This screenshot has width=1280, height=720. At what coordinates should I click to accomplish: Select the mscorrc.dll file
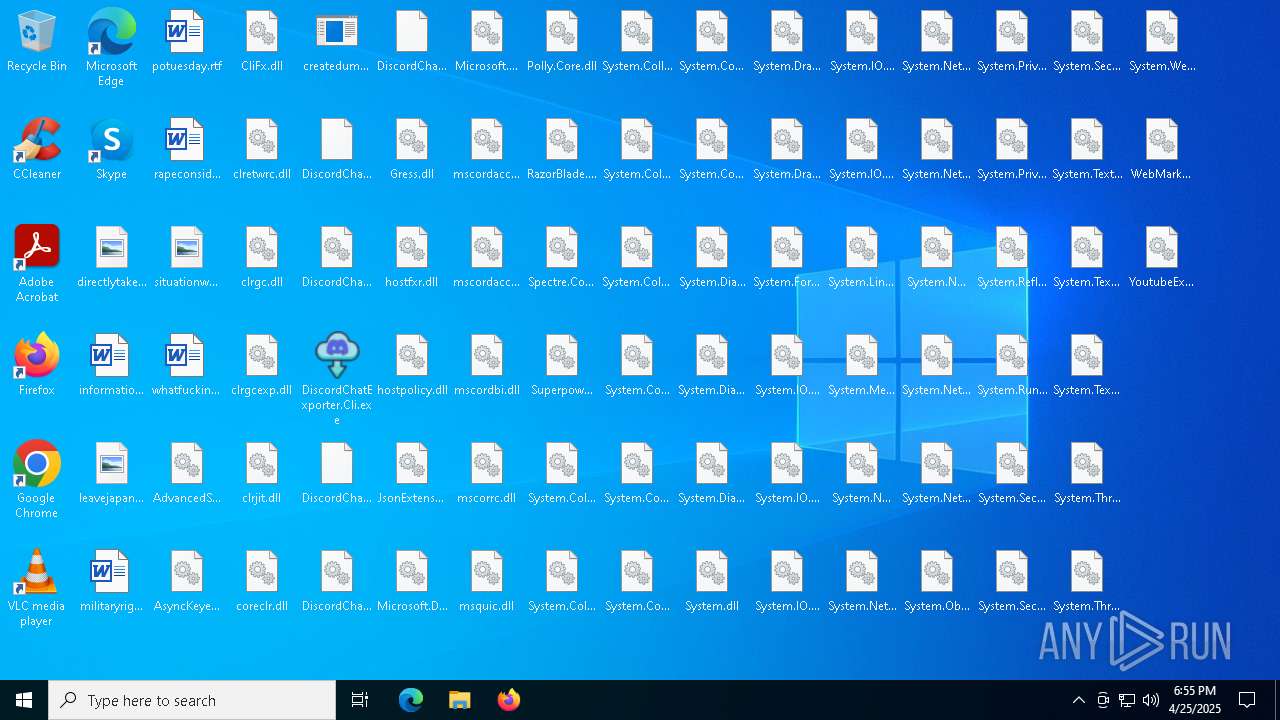pyautogui.click(x=487, y=474)
